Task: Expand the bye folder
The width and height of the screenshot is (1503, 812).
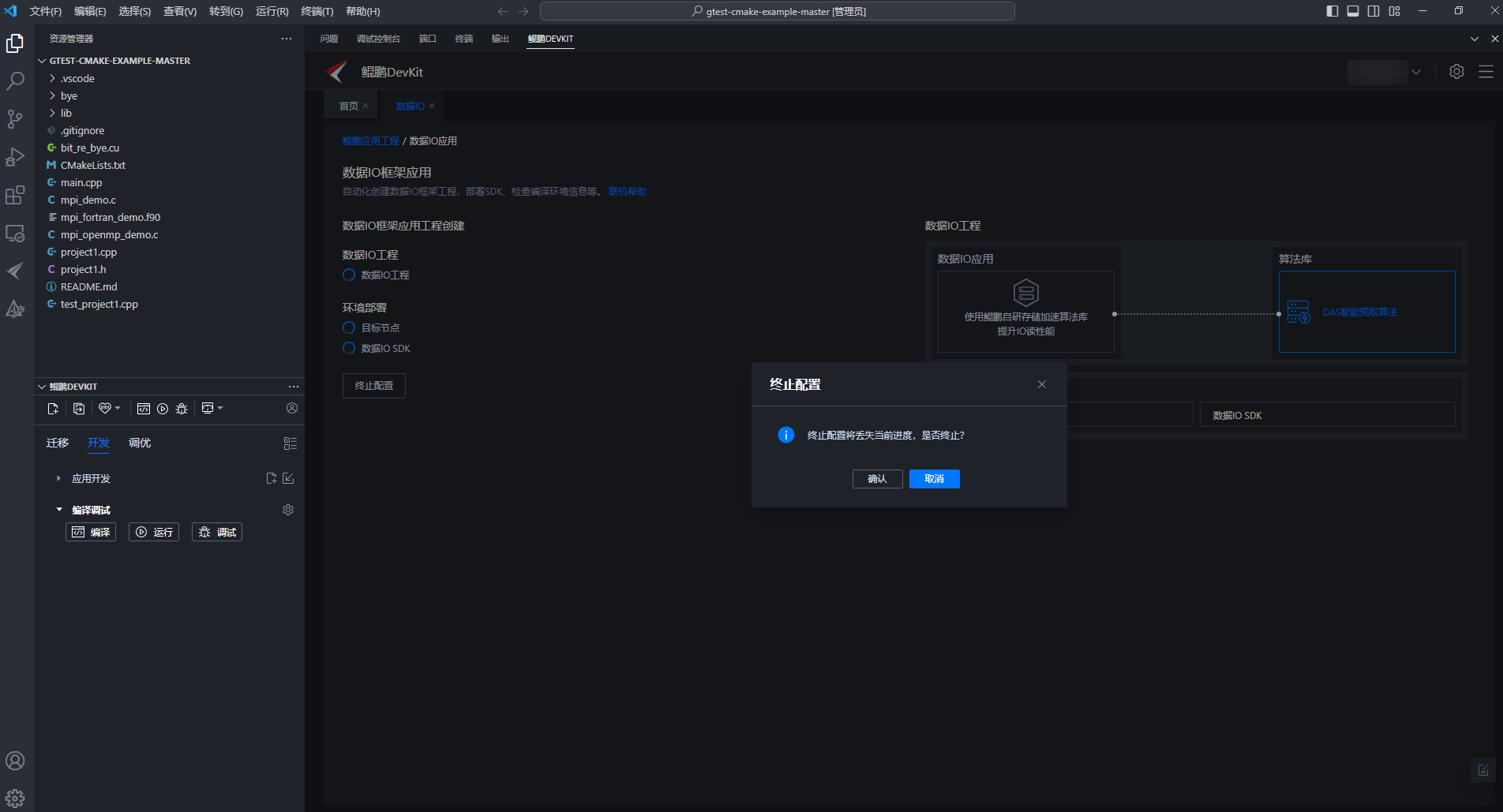Action: [x=52, y=95]
